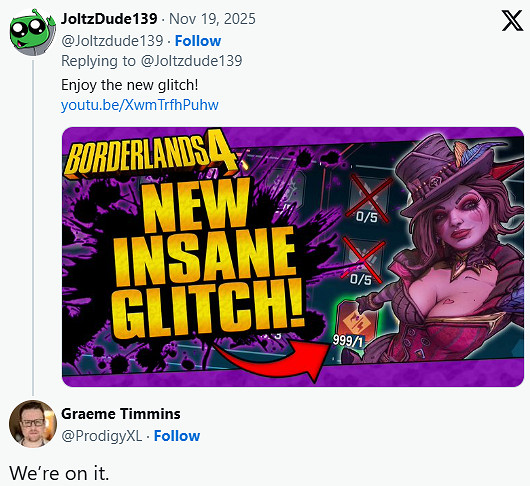This screenshot has height=486, width=530.
Task: Open the @ProdigyXL handle
Action: pyautogui.click(x=102, y=436)
